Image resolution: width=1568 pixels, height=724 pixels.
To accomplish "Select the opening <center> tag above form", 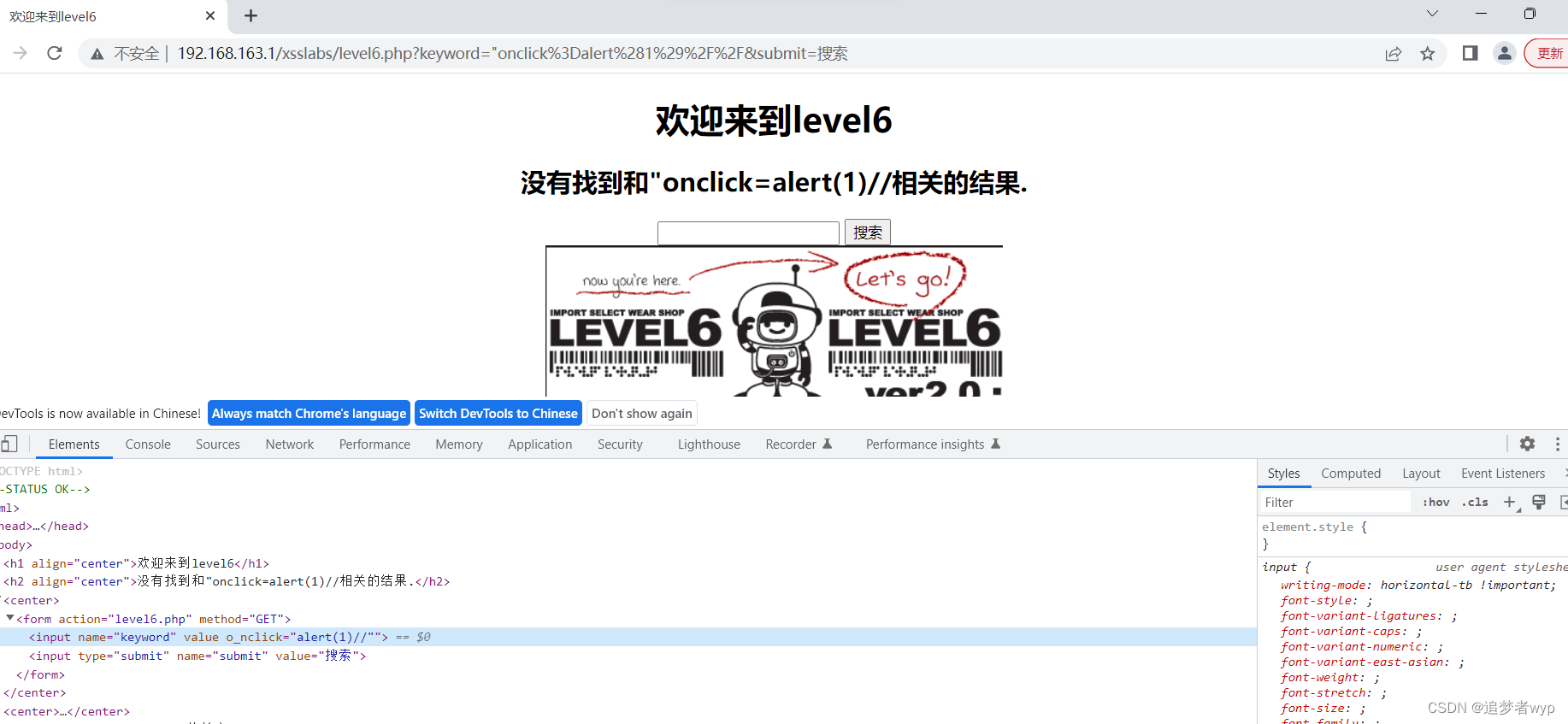I will coord(32,600).
